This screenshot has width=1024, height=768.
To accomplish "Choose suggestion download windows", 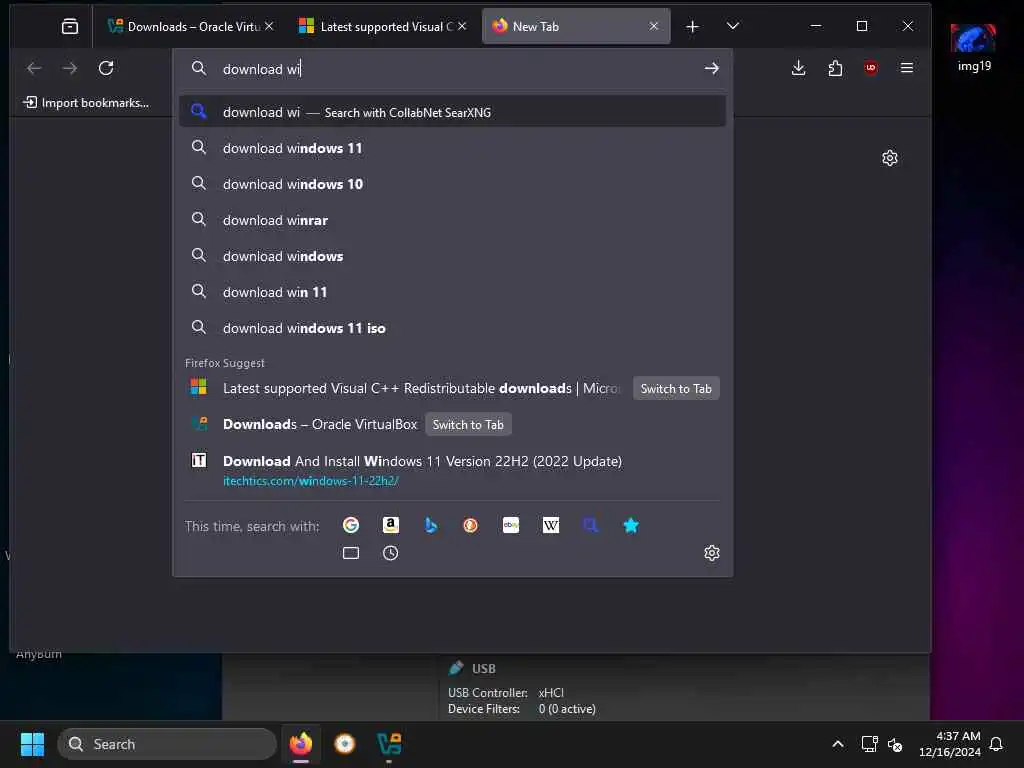I will pos(452,256).
